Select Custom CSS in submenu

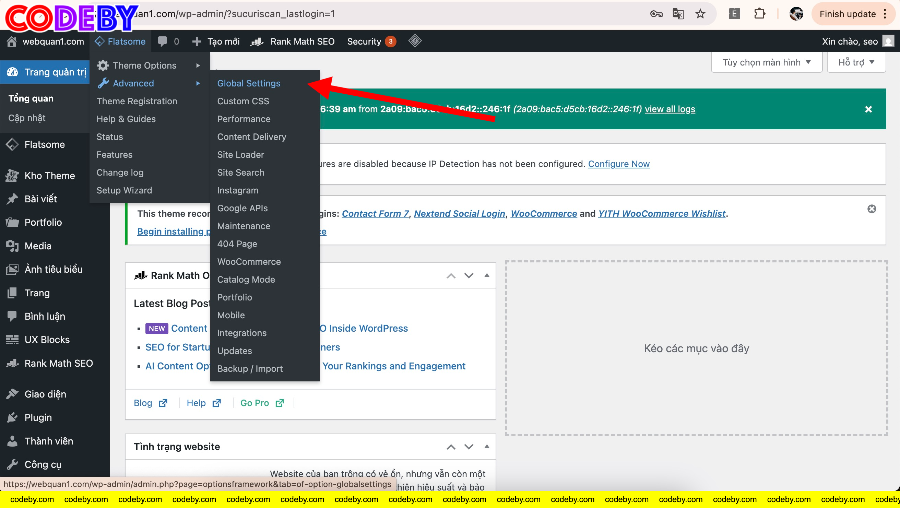click(243, 101)
